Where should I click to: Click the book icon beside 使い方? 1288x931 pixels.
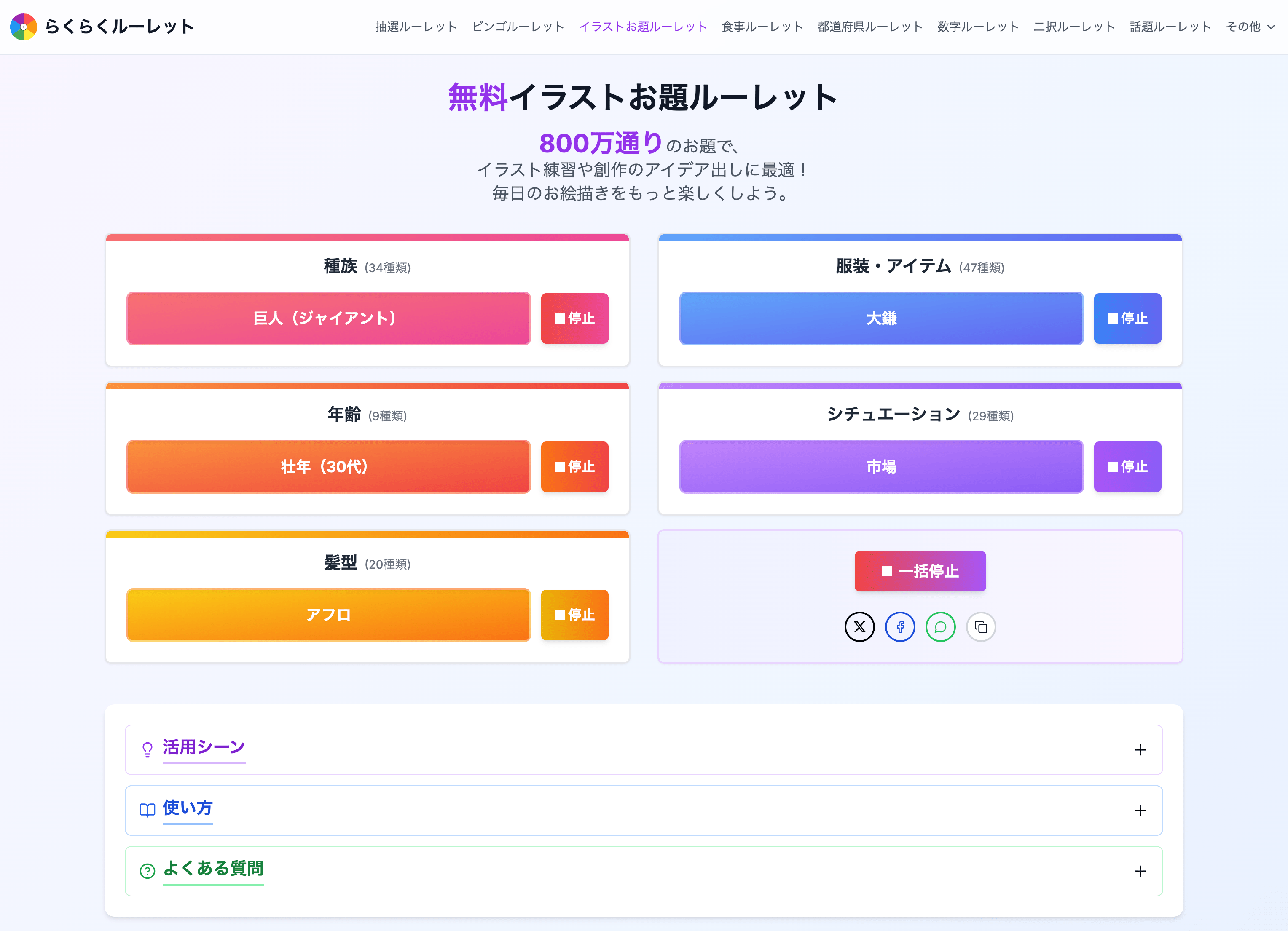point(147,810)
